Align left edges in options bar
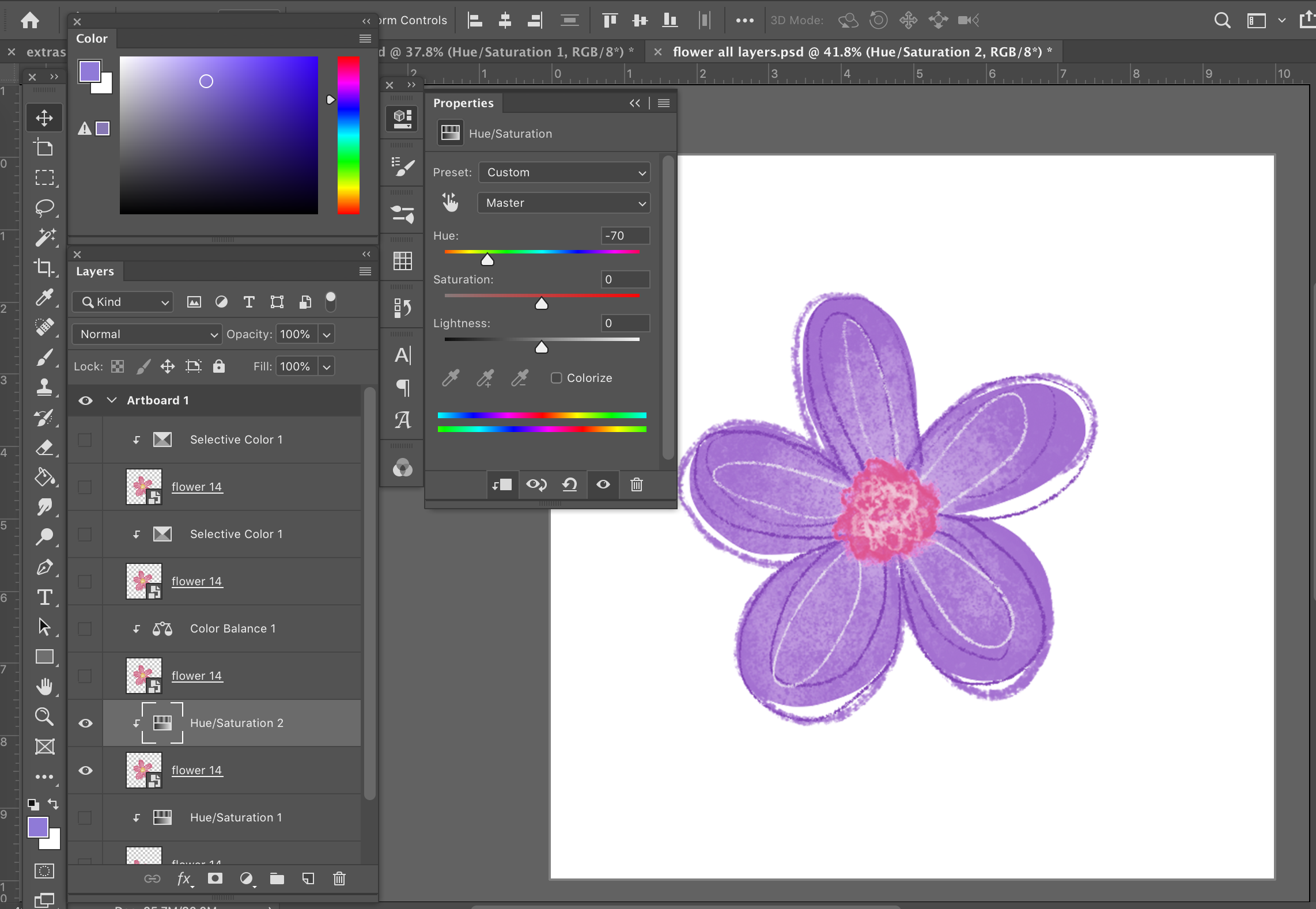 pos(475,20)
